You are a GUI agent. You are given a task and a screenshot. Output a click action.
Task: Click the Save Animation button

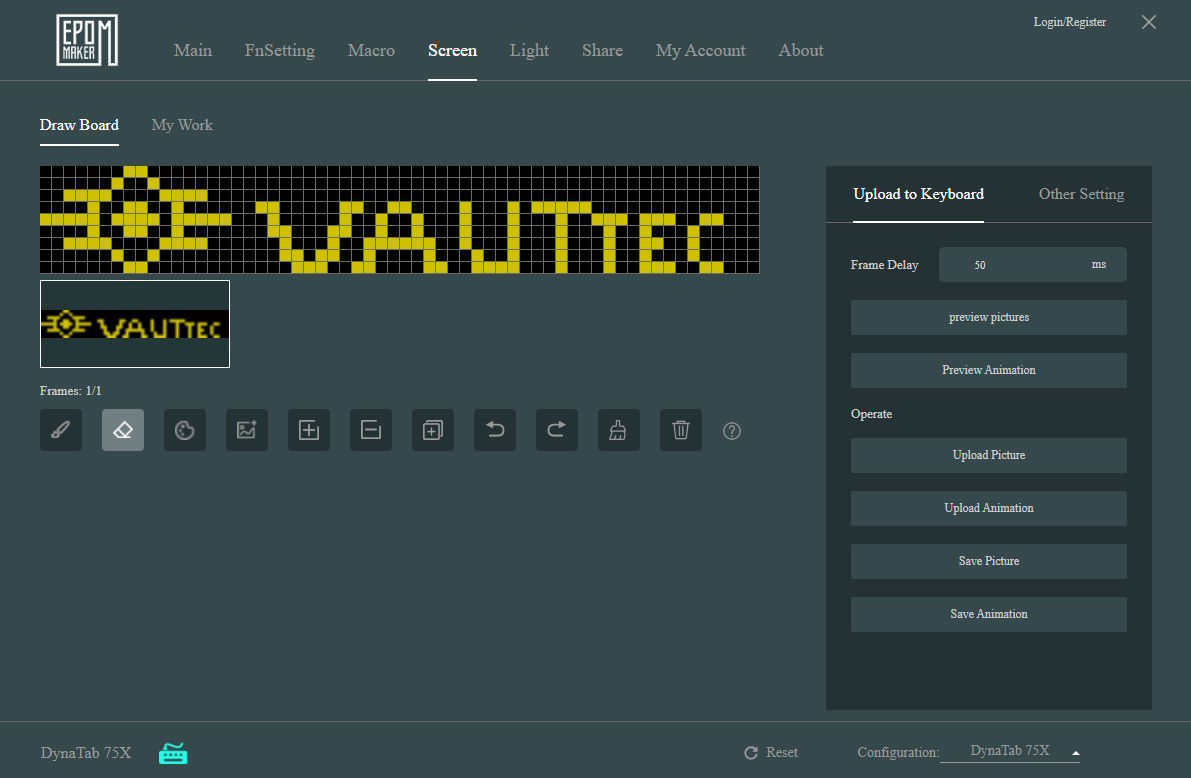click(989, 614)
